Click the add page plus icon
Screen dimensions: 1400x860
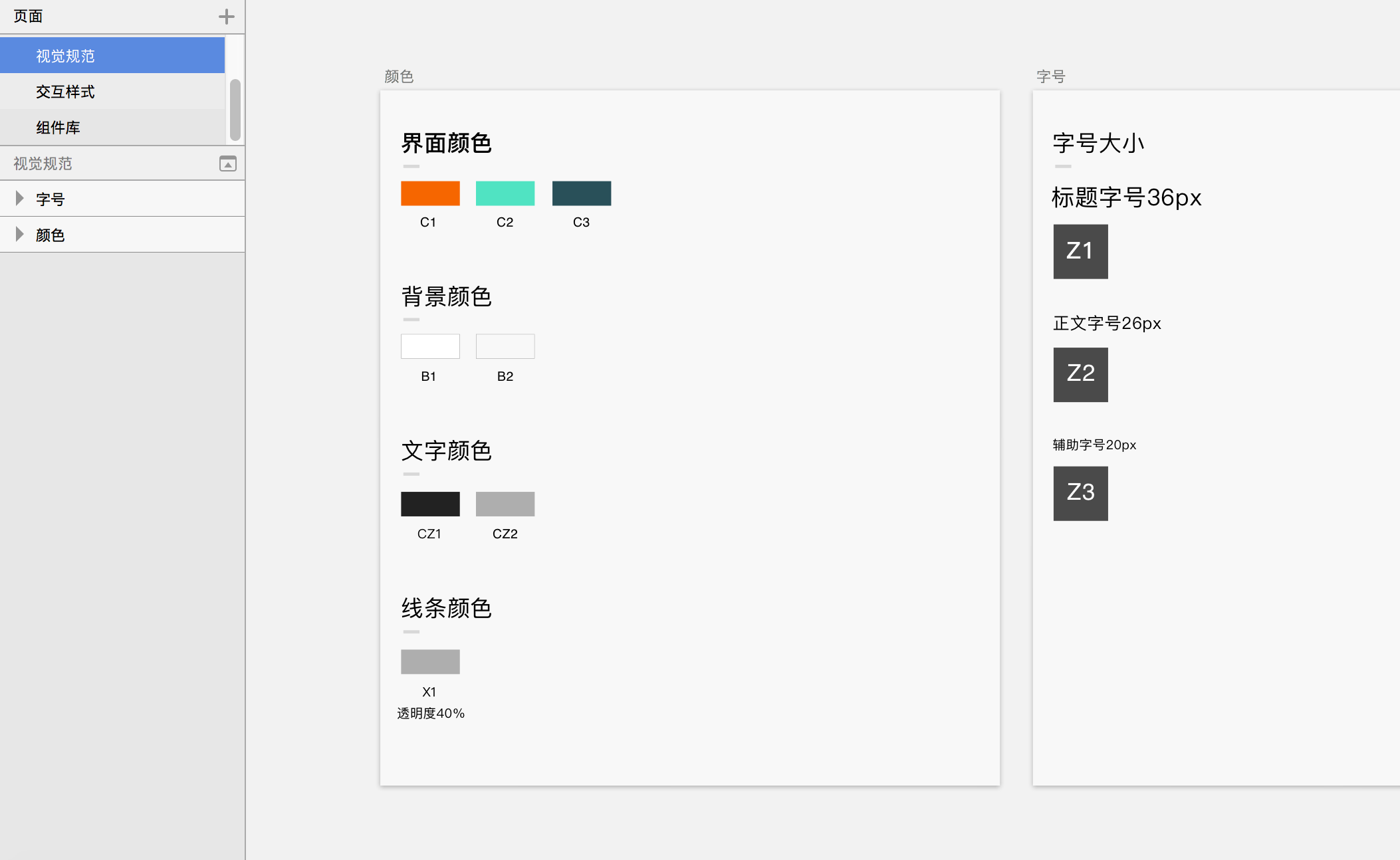[226, 17]
